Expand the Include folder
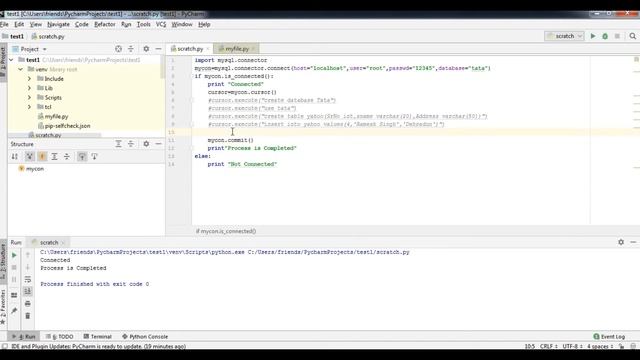The width and height of the screenshot is (640, 360). (x=29, y=78)
